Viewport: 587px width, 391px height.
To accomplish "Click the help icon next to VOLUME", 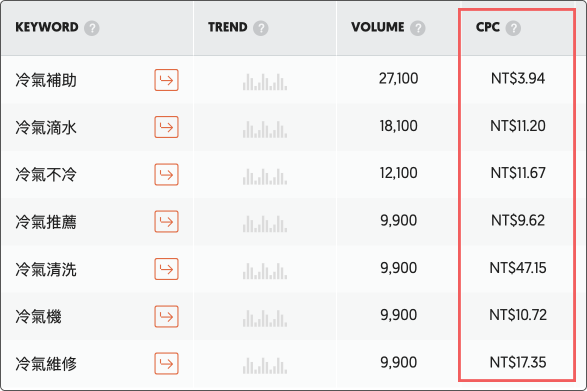I will [x=417, y=28].
